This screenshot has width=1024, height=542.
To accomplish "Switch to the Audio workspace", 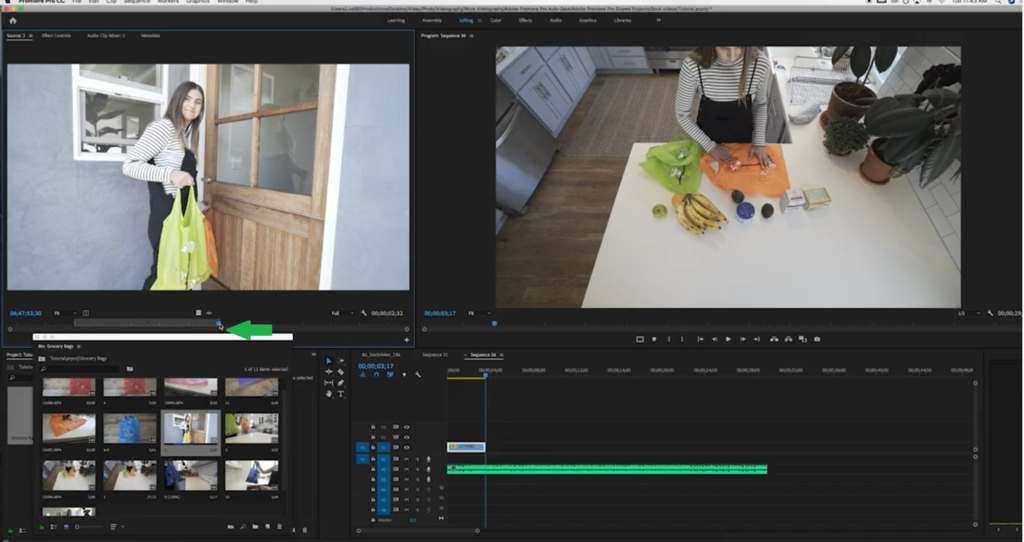I will 555,20.
